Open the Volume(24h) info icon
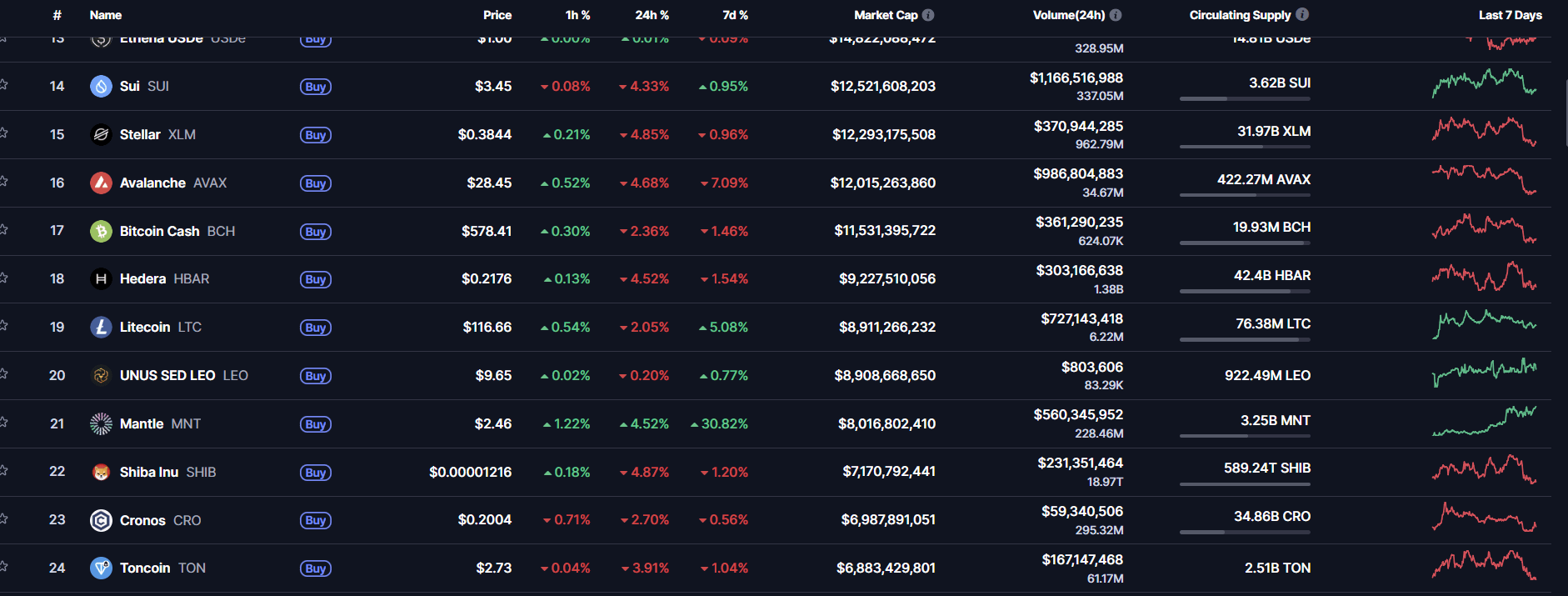This screenshot has height=596, width=1568. (x=1116, y=15)
